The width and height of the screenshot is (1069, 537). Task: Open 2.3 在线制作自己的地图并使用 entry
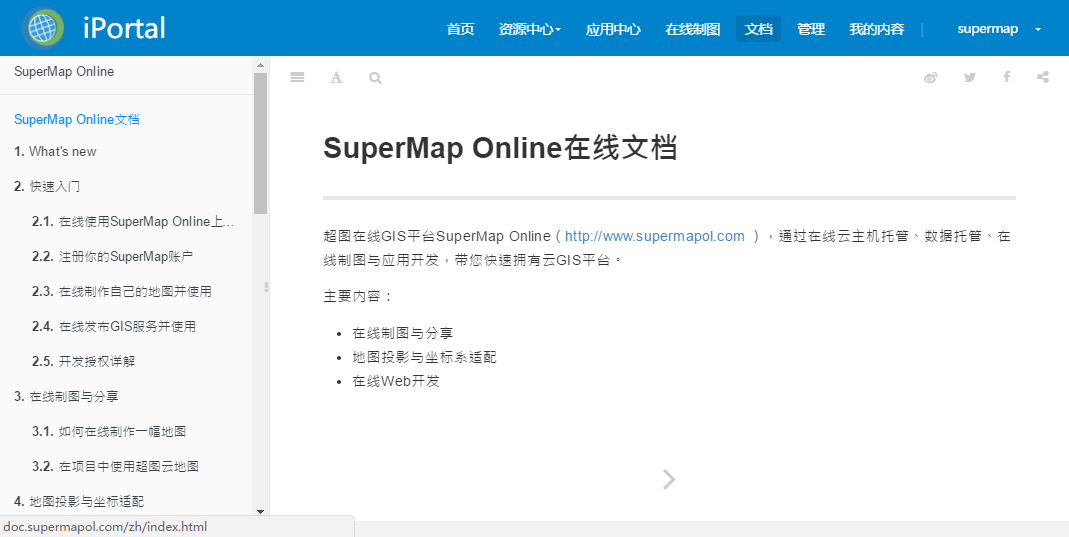[x=121, y=291]
